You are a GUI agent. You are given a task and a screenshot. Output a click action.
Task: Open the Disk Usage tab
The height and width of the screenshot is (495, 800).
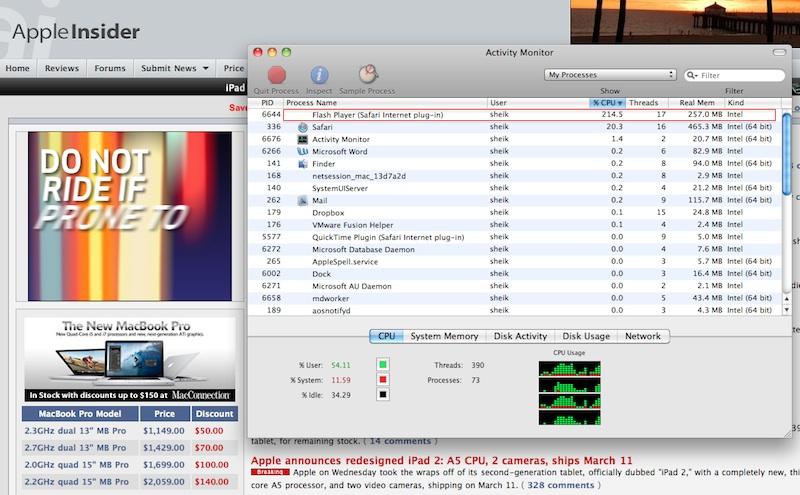click(586, 336)
